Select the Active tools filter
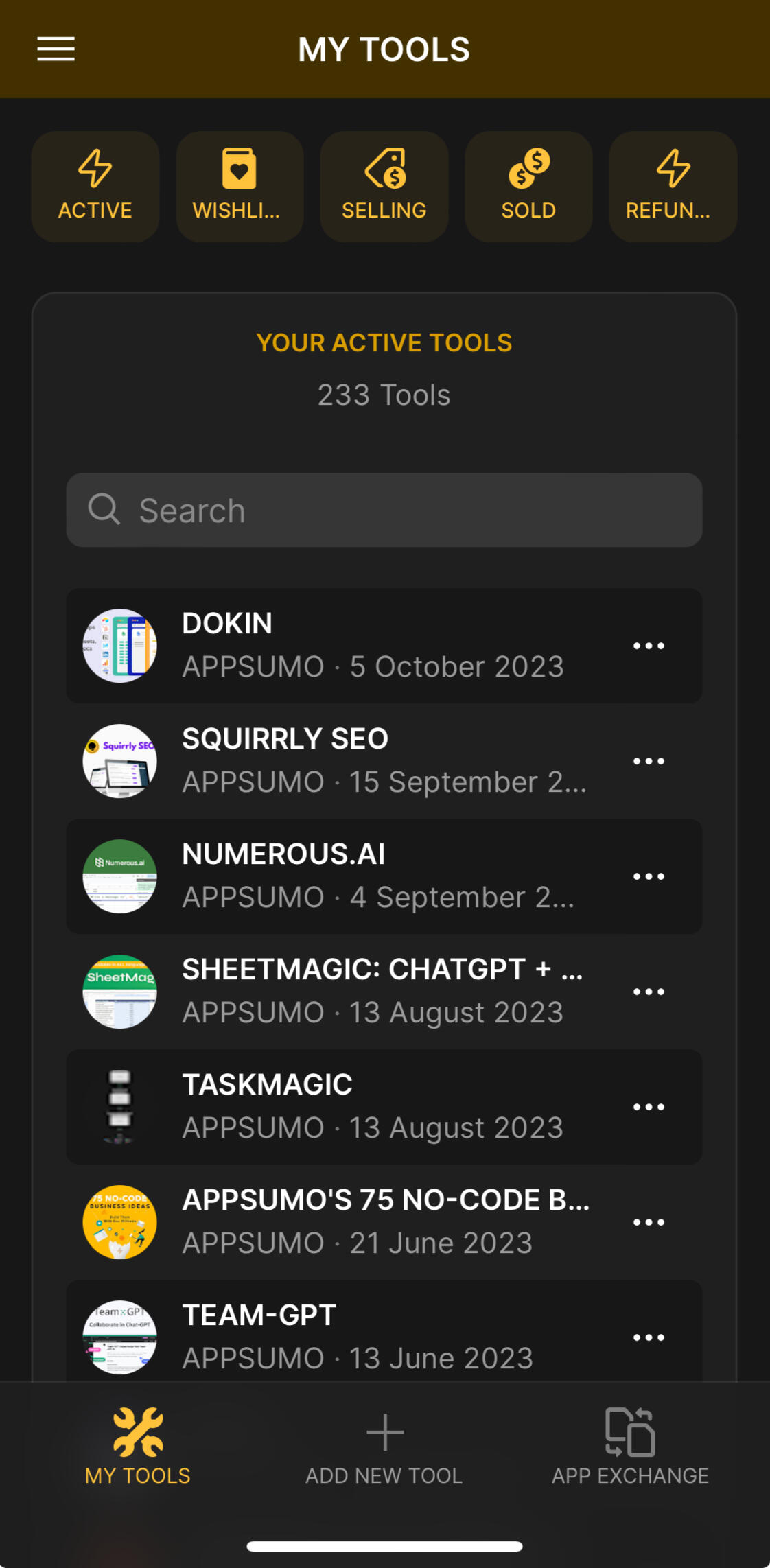Image resolution: width=770 pixels, height=1568 pixels. [95, 186]
